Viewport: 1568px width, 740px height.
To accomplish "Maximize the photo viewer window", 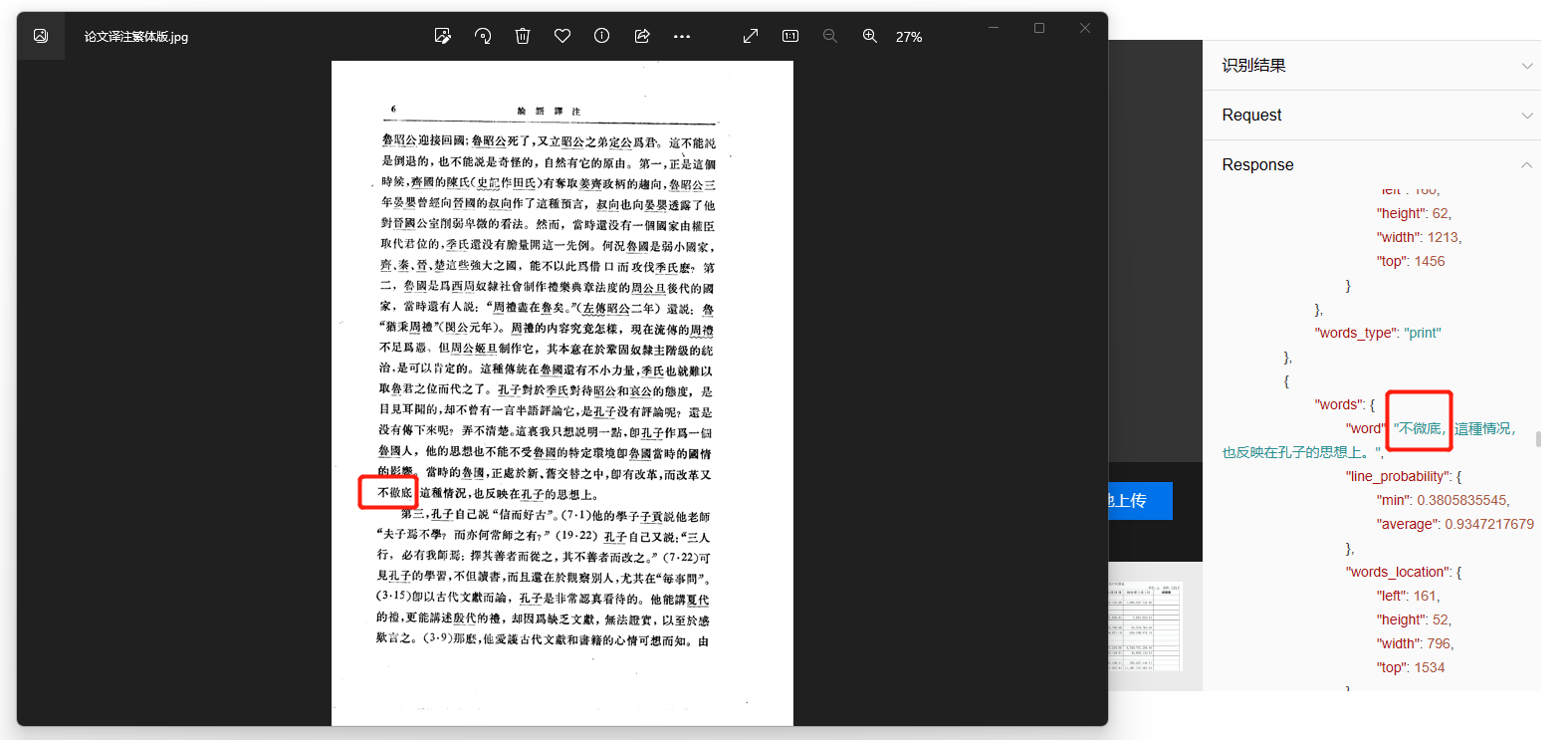I will [x=1039, y=28].
